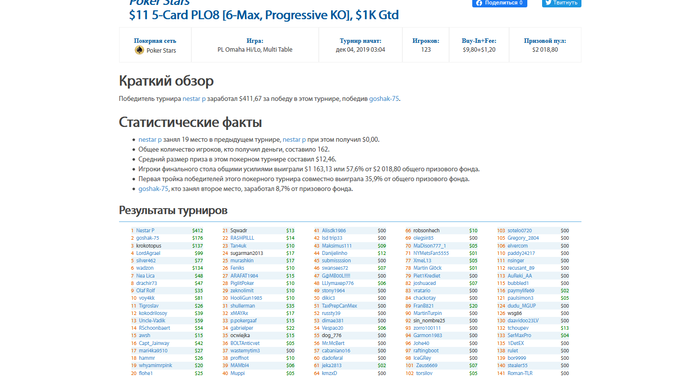The height and width of the screenshot is (376, 700).
Task: Open Roman-TLR profile at rank 141
Action: tap(520, 373)
